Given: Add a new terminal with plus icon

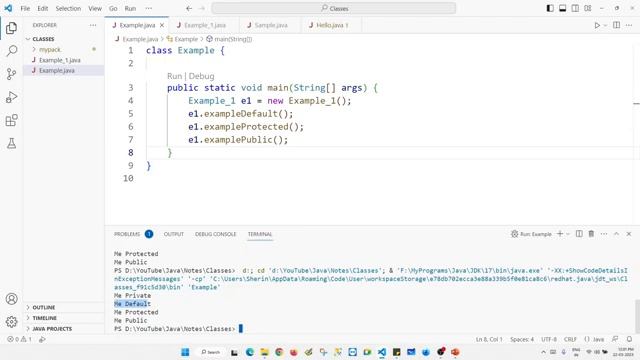Looking at the screenshot, I should click(x=560, y=234).
